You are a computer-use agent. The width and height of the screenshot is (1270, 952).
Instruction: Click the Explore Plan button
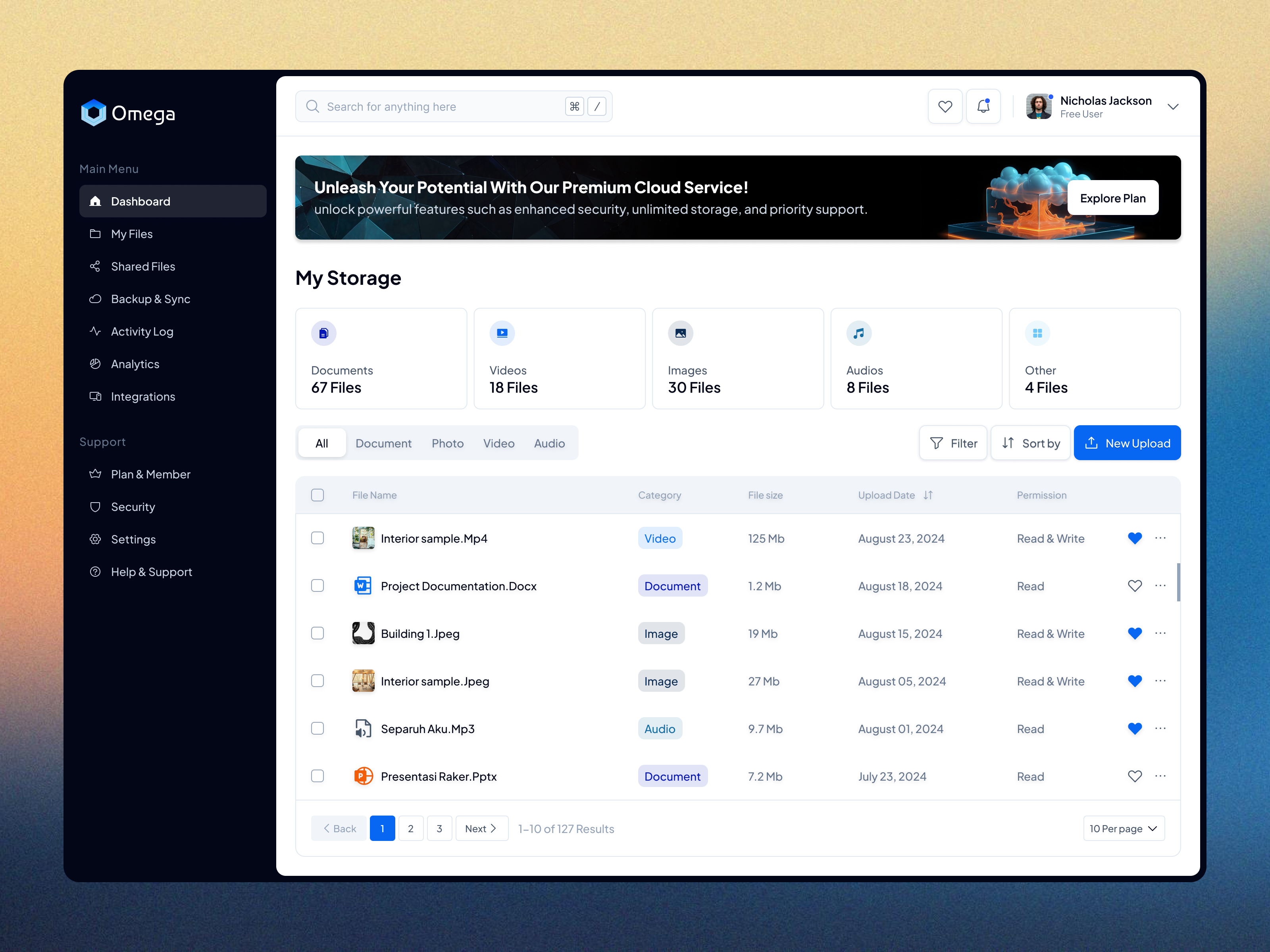click(x=1113, y=198)
